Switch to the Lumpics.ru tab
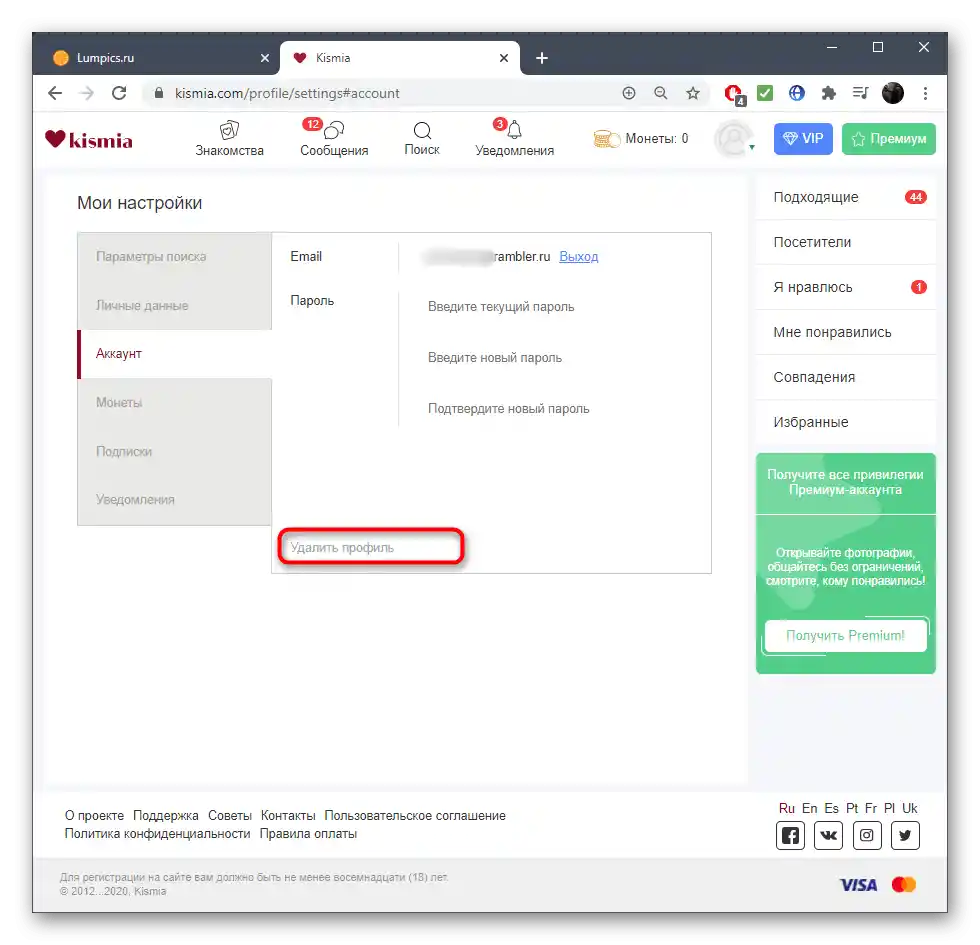This screenshot has width=980, height=945. click(156, 58)
